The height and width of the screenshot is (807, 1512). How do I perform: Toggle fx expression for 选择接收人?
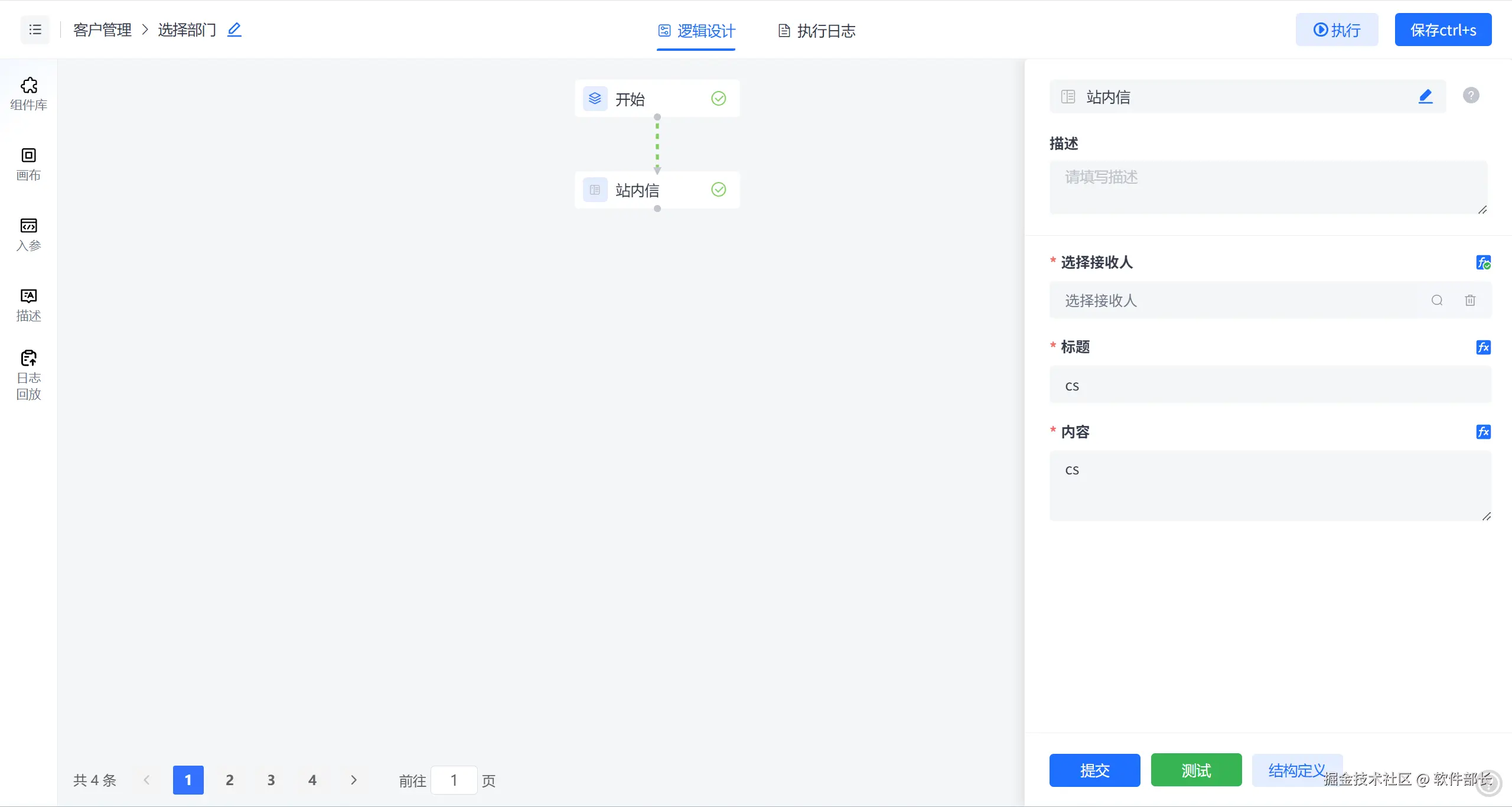pyautogui.click(x=1483, y=262)
